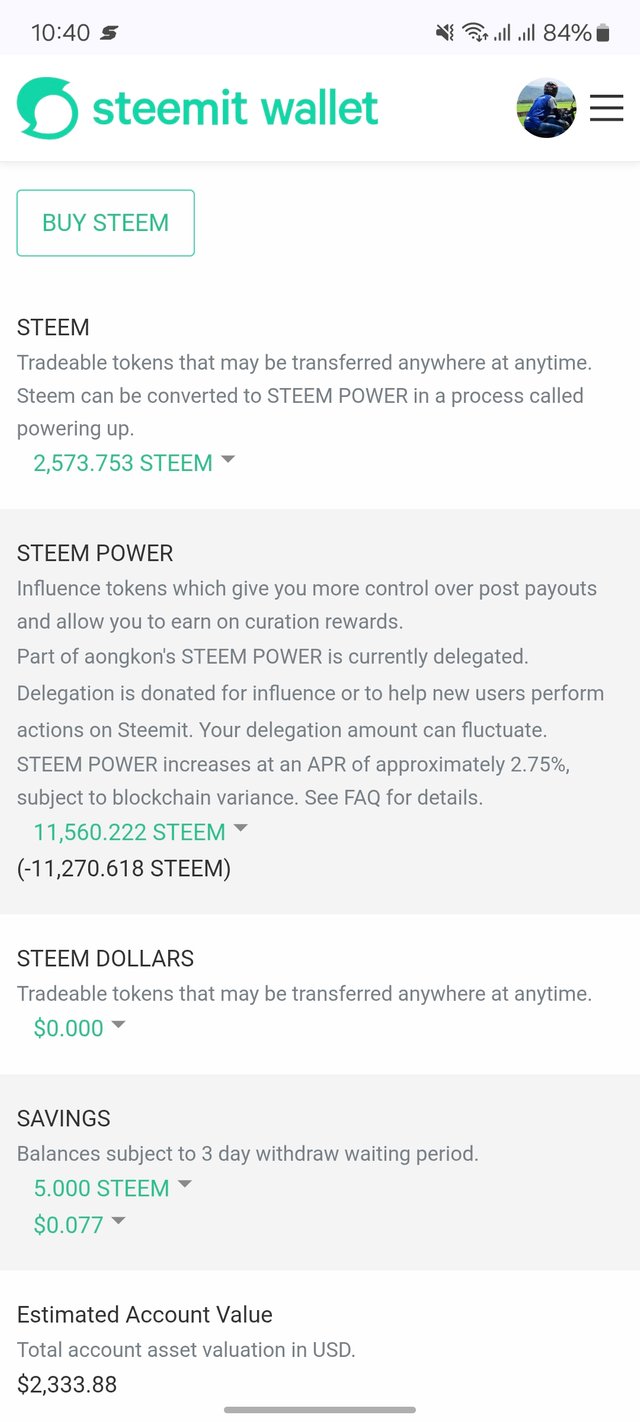This screenshot has width=640, height=1422.
Task: Tap the Estimated Account Value $2,333.88
Action: tap(67, 1385)
